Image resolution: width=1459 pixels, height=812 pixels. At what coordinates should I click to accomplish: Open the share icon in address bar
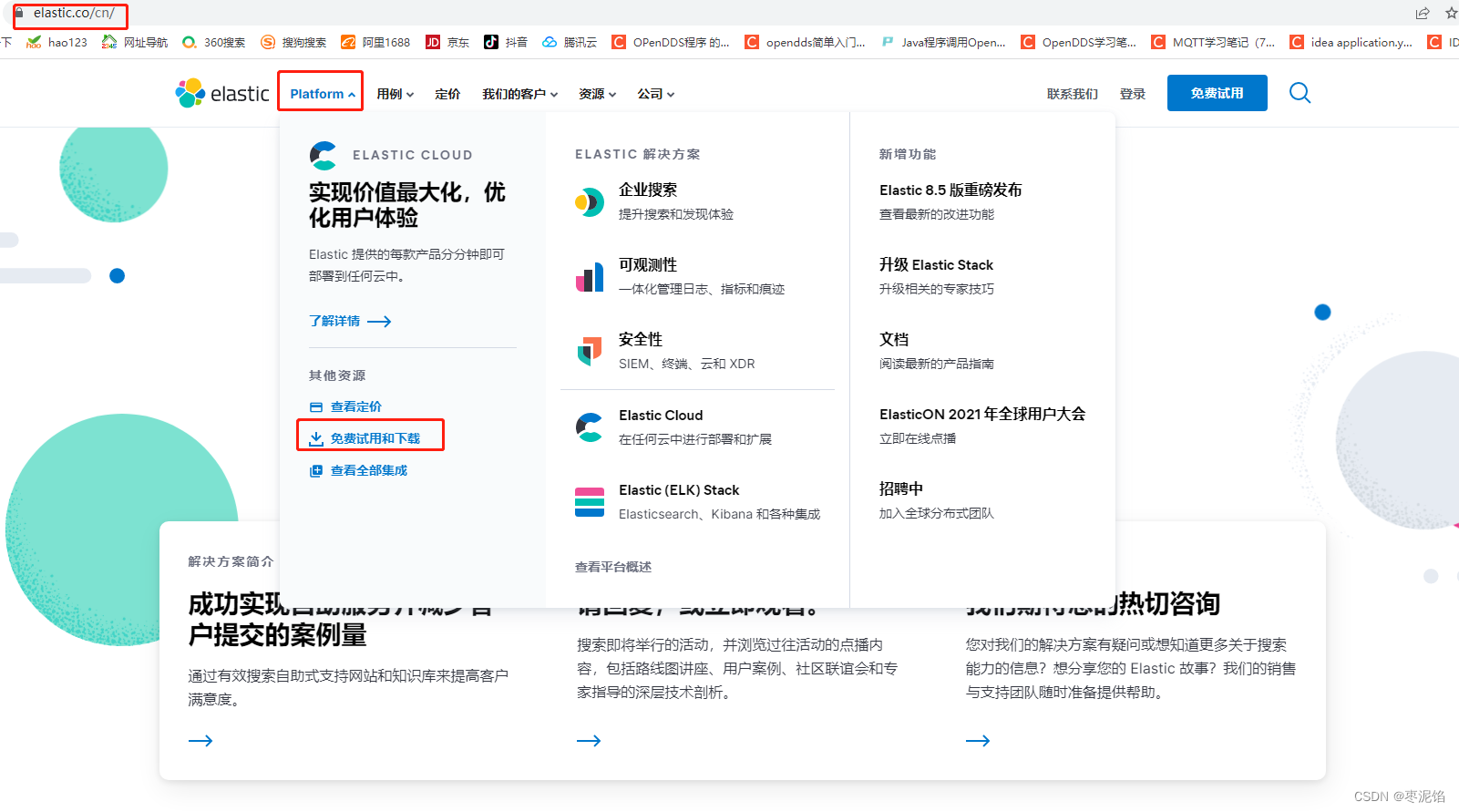click(x=1423, y=13)
